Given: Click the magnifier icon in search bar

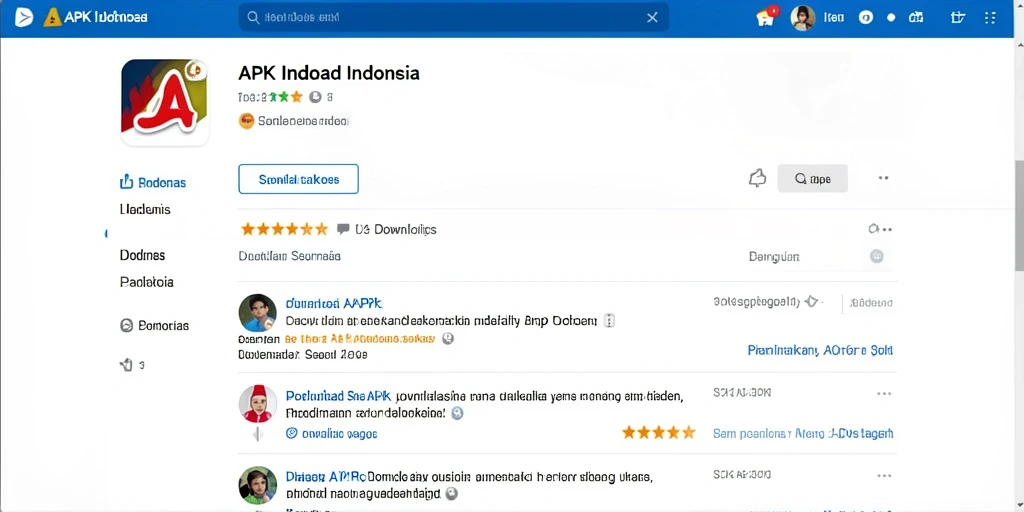Looking at the screenshot, I should 252,17.
